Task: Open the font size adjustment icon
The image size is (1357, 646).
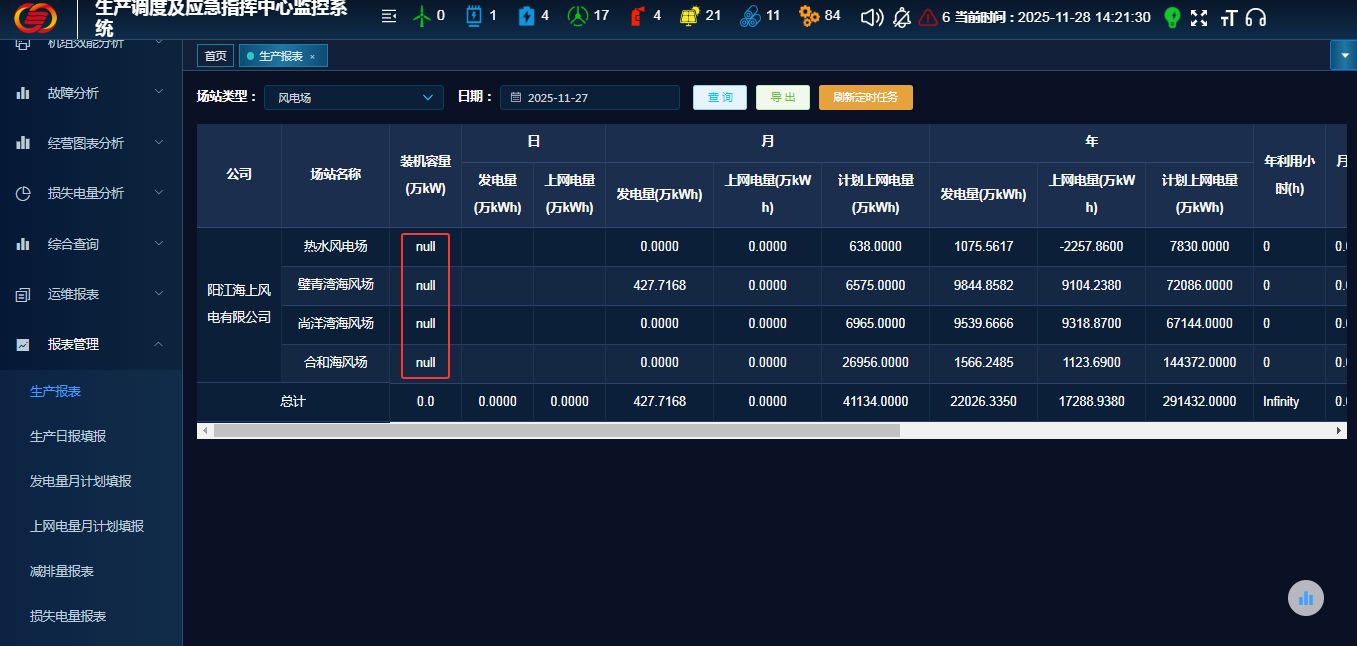Action: pyautogui.click(x=1228, y=17)
